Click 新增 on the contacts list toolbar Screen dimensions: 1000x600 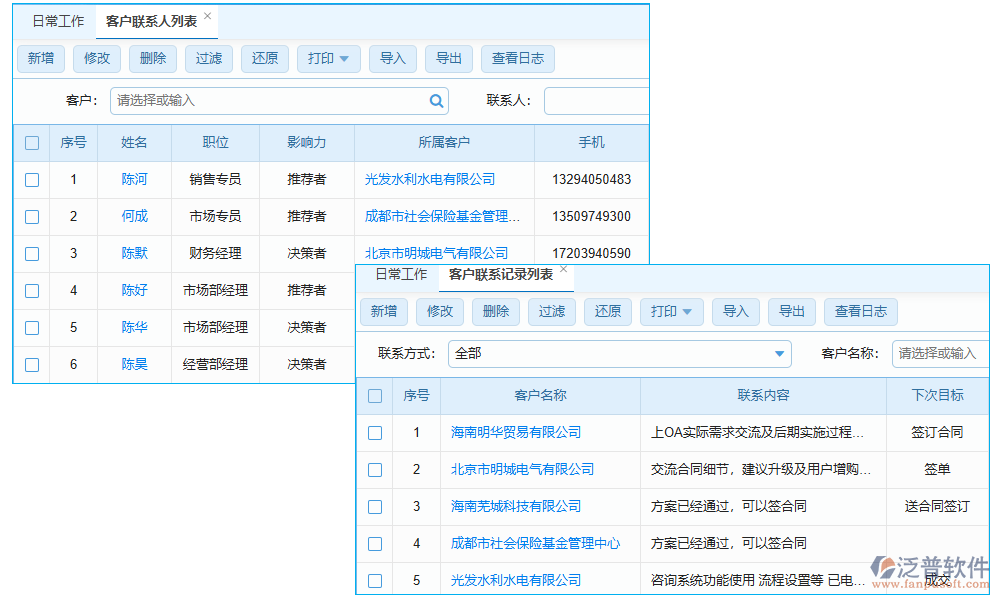click(40, 58)
